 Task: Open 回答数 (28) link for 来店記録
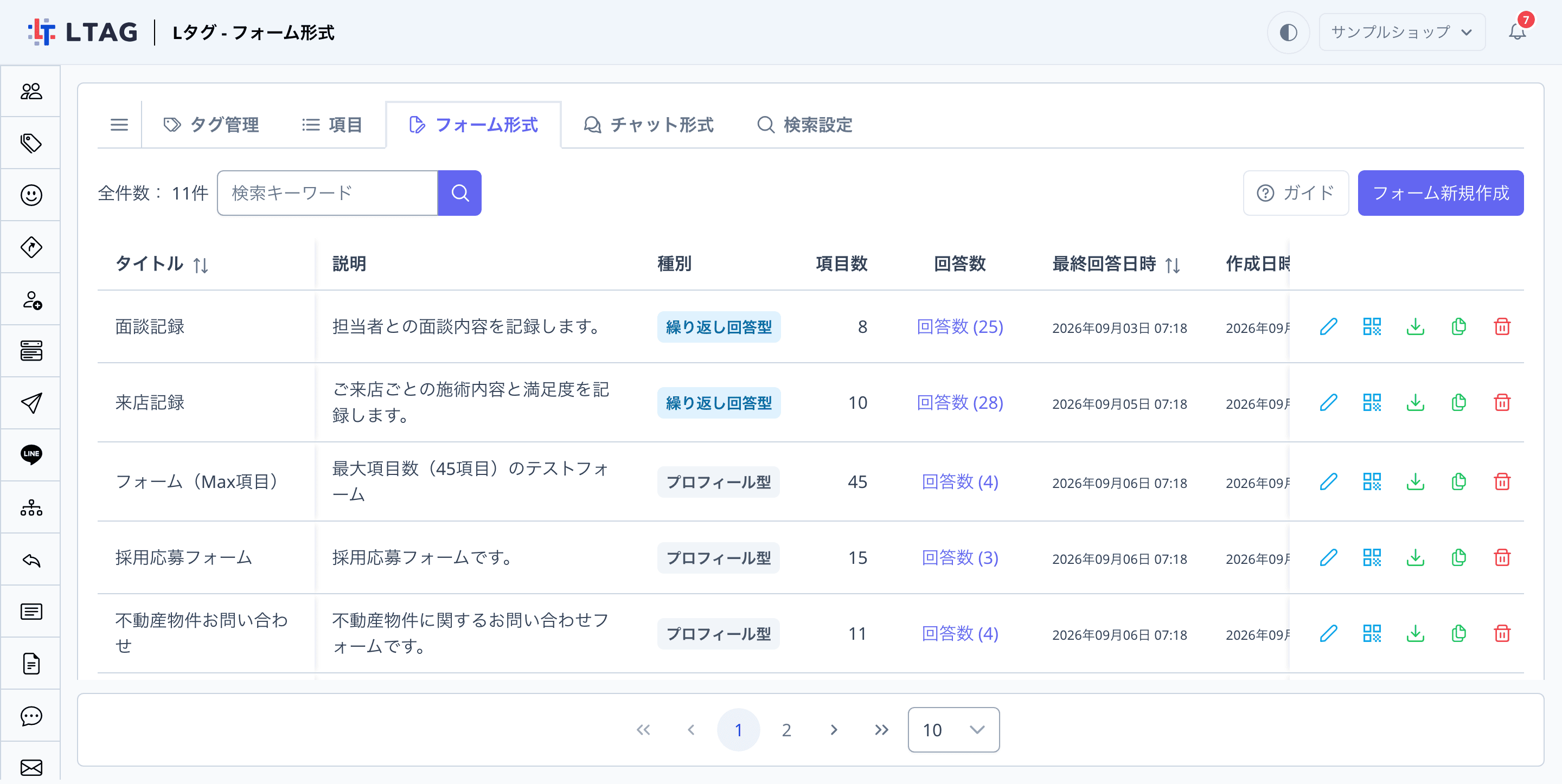pos(960,403)
